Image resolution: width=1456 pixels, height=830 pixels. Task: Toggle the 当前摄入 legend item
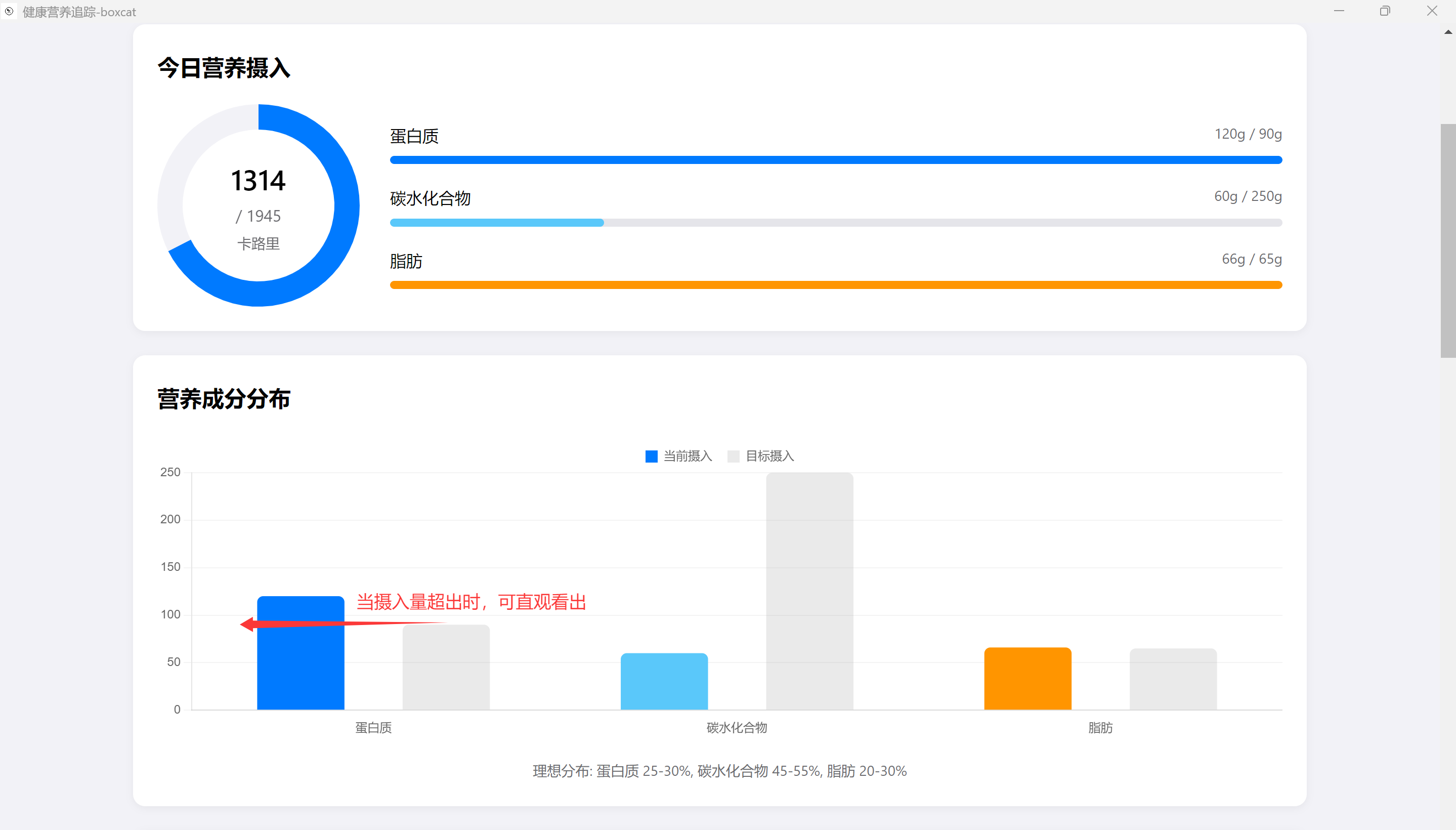pos(679,456)
